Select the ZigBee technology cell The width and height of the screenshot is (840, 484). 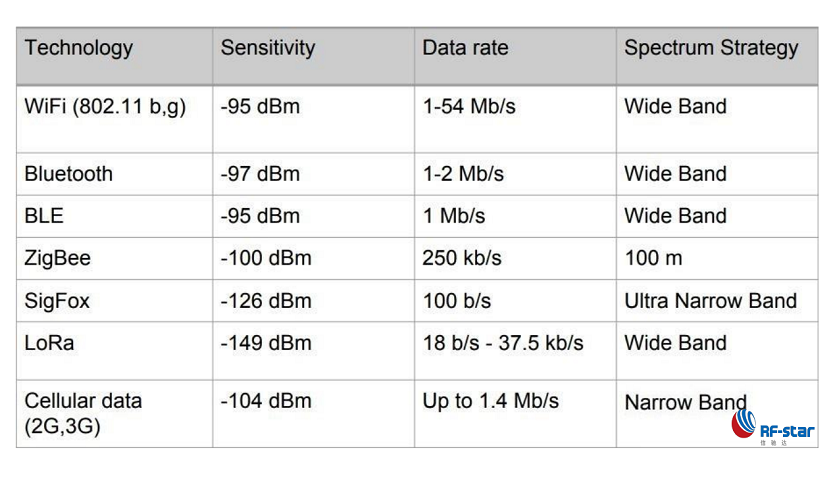(57, 258)
